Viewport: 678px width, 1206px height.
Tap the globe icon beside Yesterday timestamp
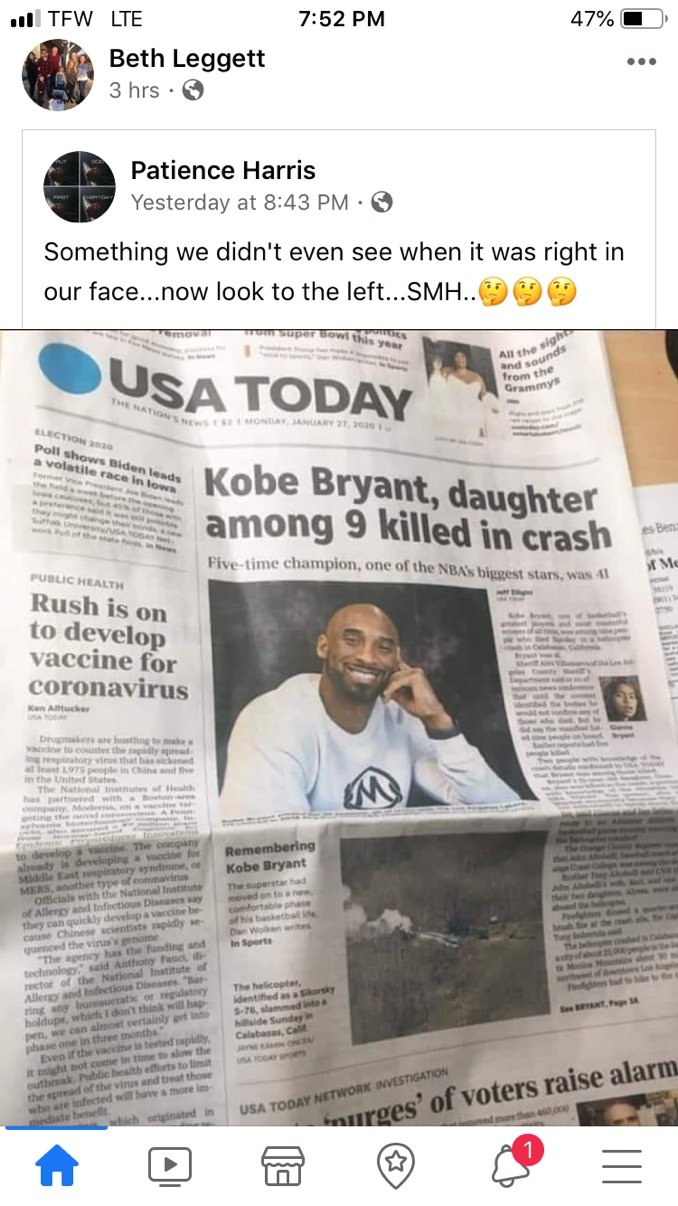tap(381, 202)
